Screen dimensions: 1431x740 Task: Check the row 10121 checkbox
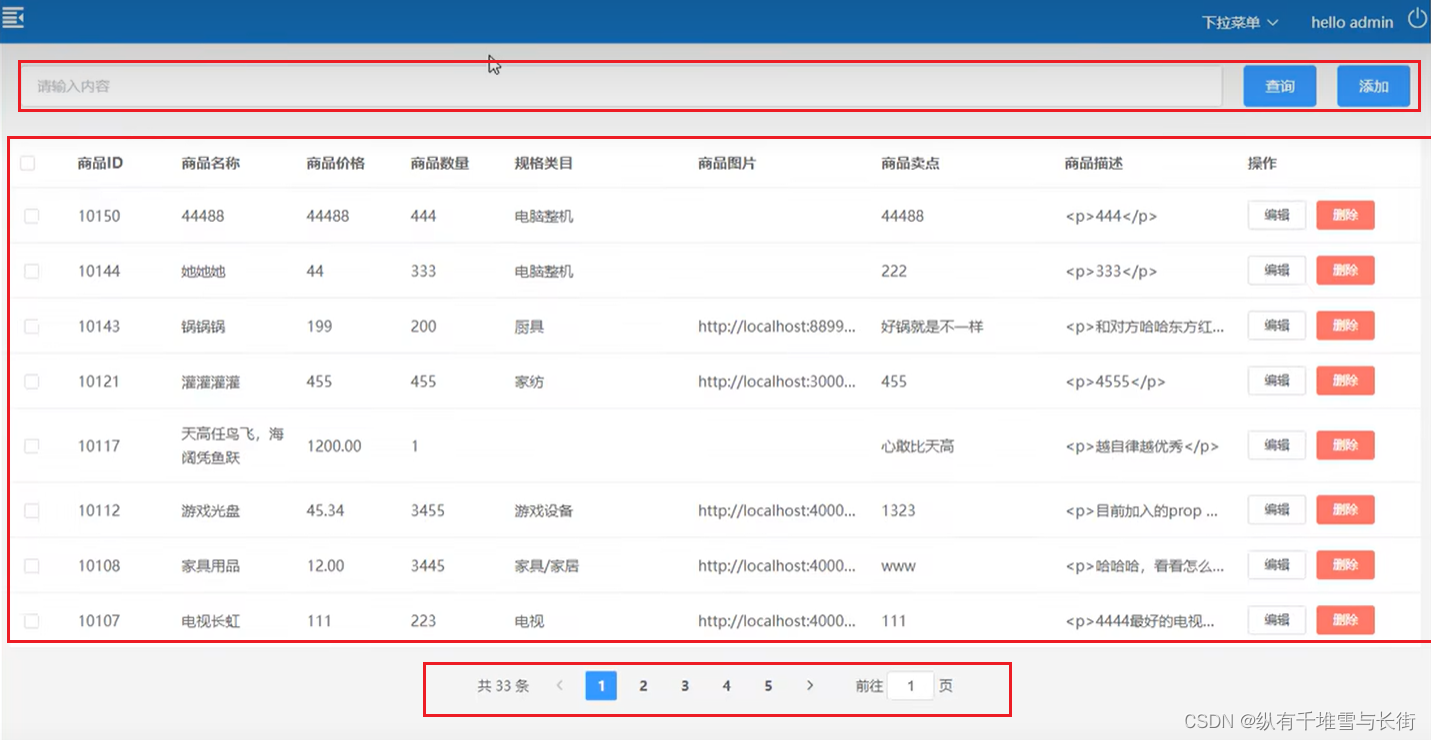pyautogui.click(x=32, y=381)
